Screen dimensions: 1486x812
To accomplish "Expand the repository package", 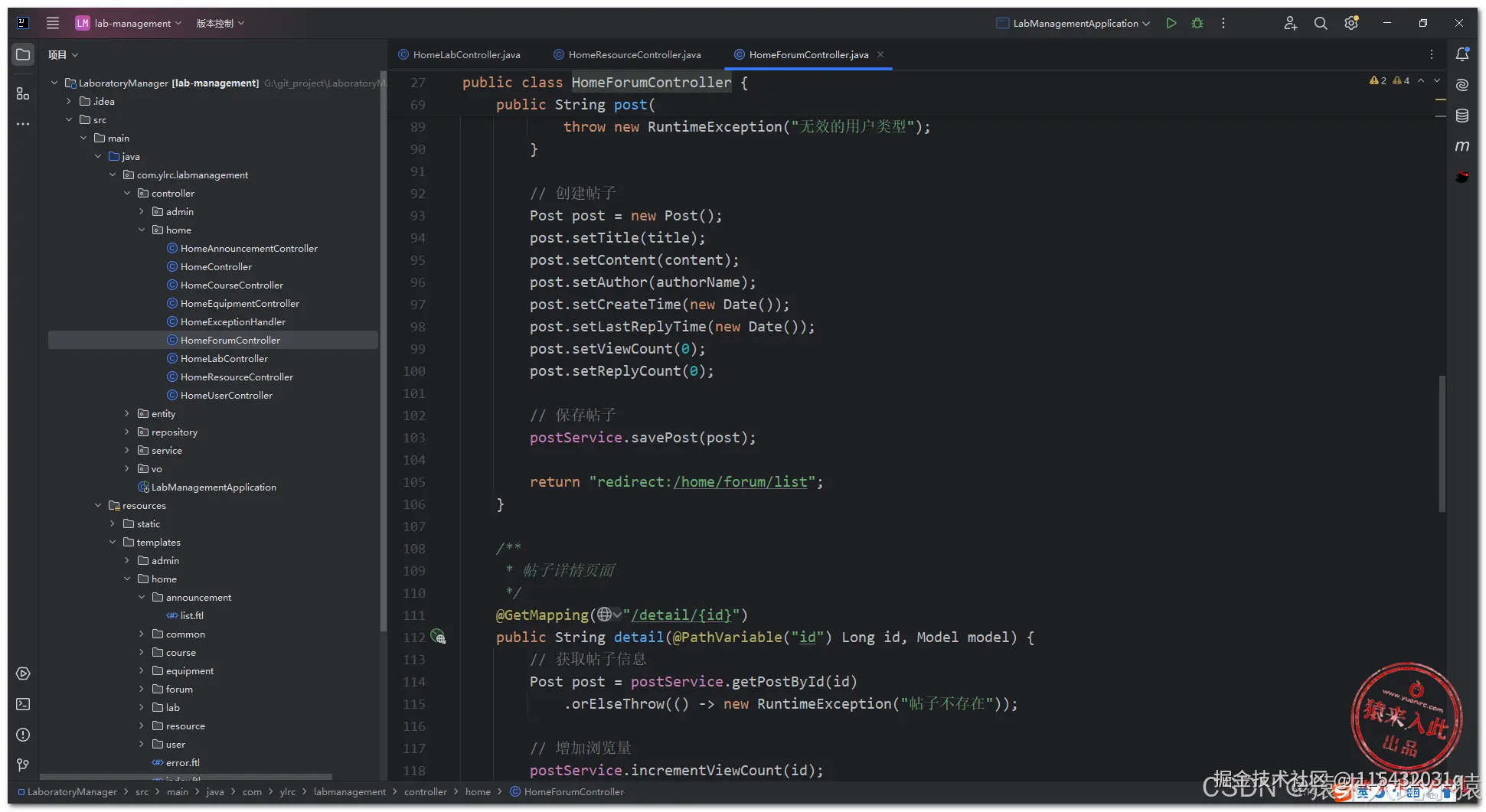I will [x=127, y=432].
